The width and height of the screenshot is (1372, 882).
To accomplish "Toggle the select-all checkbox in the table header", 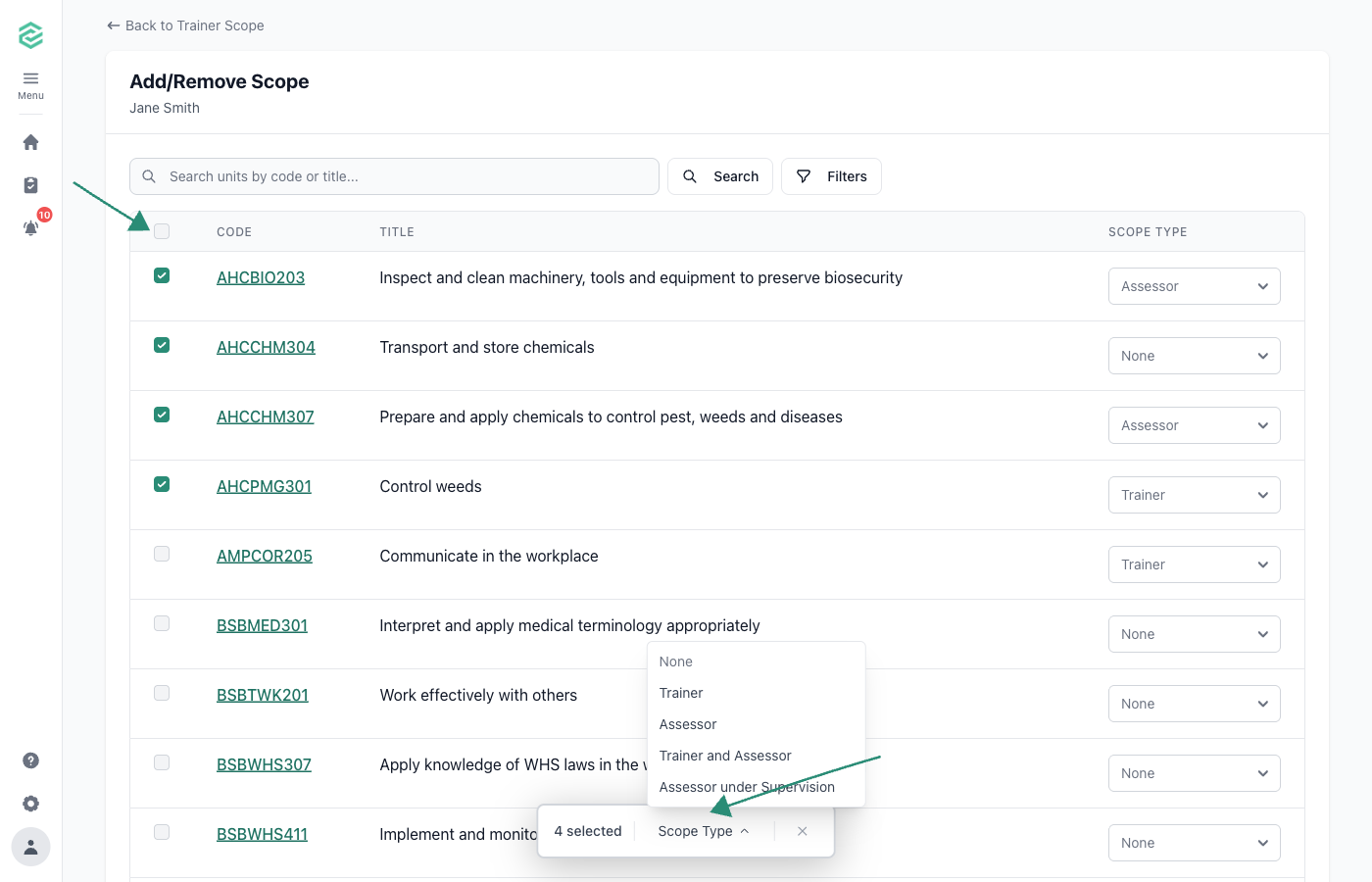I will click(x=162, y=231).
